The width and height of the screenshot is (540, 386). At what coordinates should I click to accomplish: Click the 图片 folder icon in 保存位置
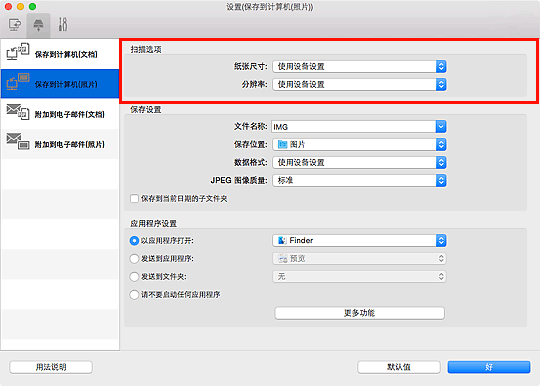click(282, 145)
